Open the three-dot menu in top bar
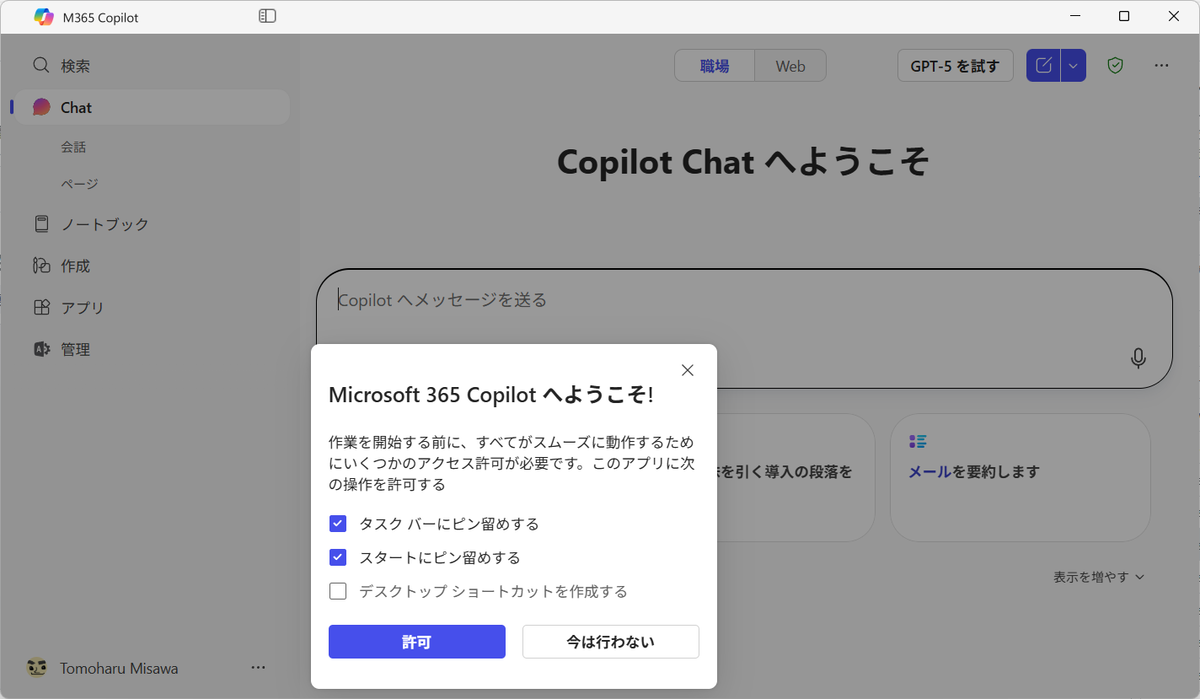1200x699 pixels. pos(1161,66)
